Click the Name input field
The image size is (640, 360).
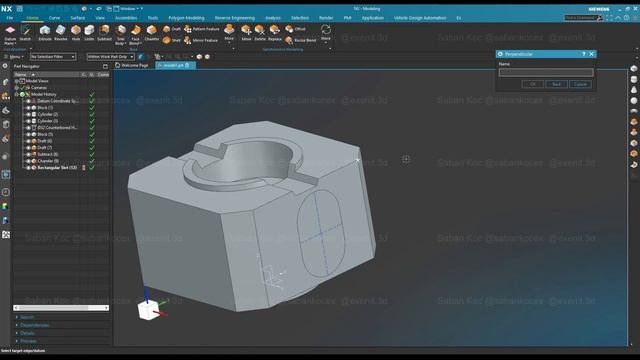[x=546, y=73]
